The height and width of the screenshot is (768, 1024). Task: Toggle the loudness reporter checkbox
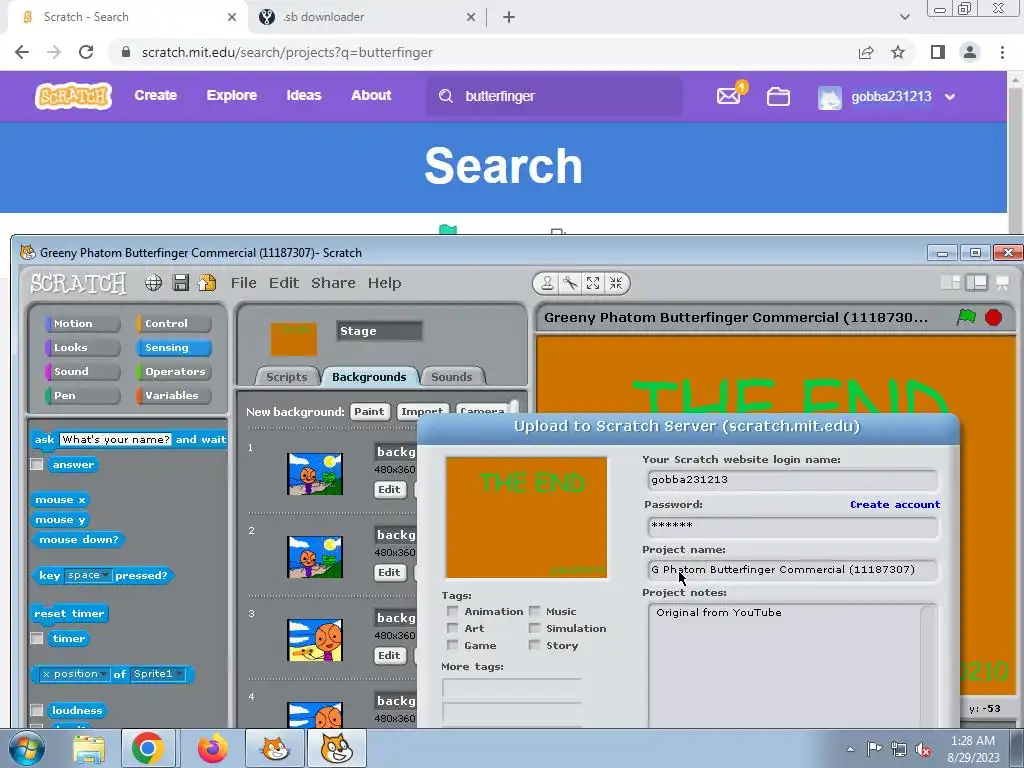tap(37, 710)
